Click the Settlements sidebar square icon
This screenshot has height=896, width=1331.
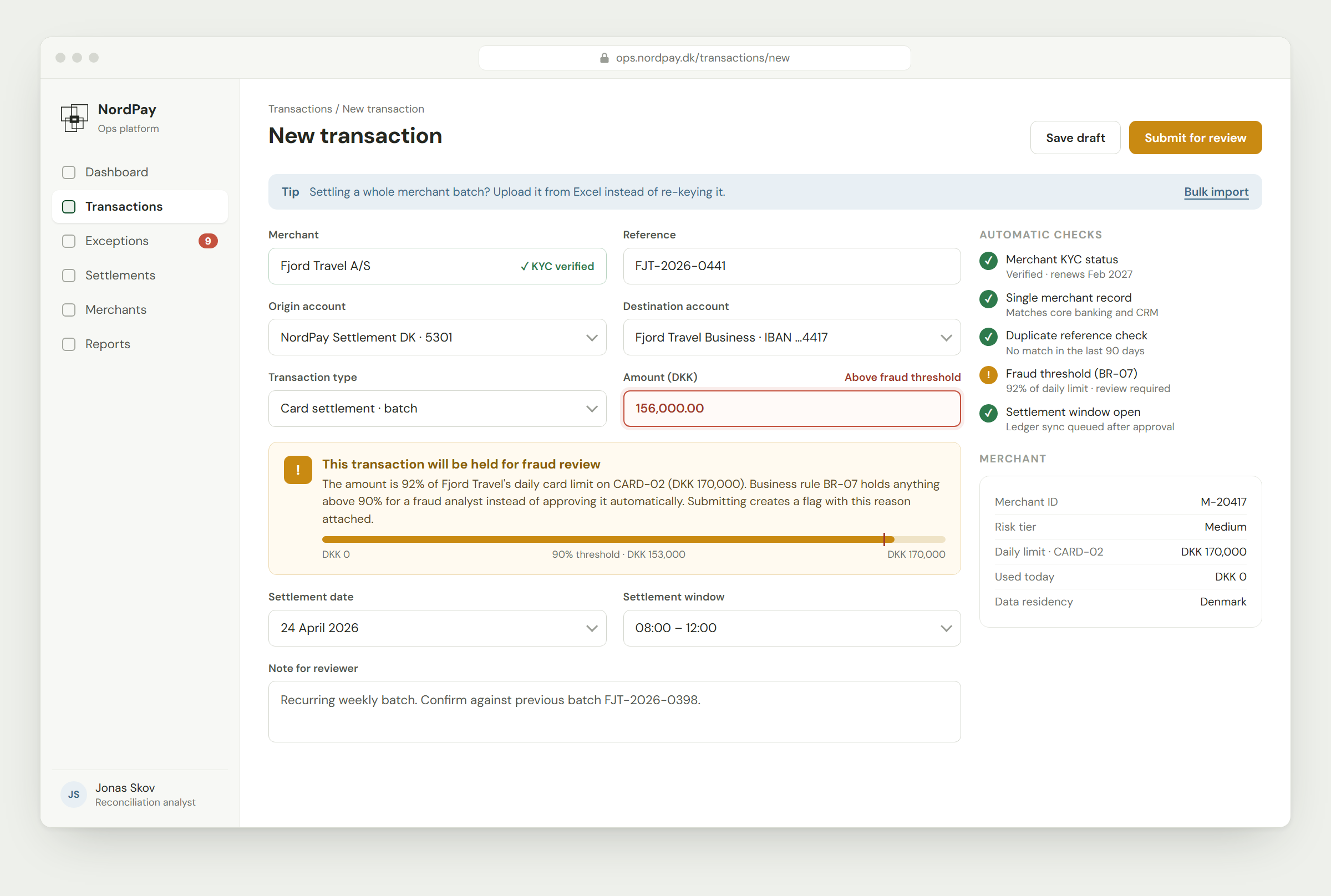(x=69, y=276)
